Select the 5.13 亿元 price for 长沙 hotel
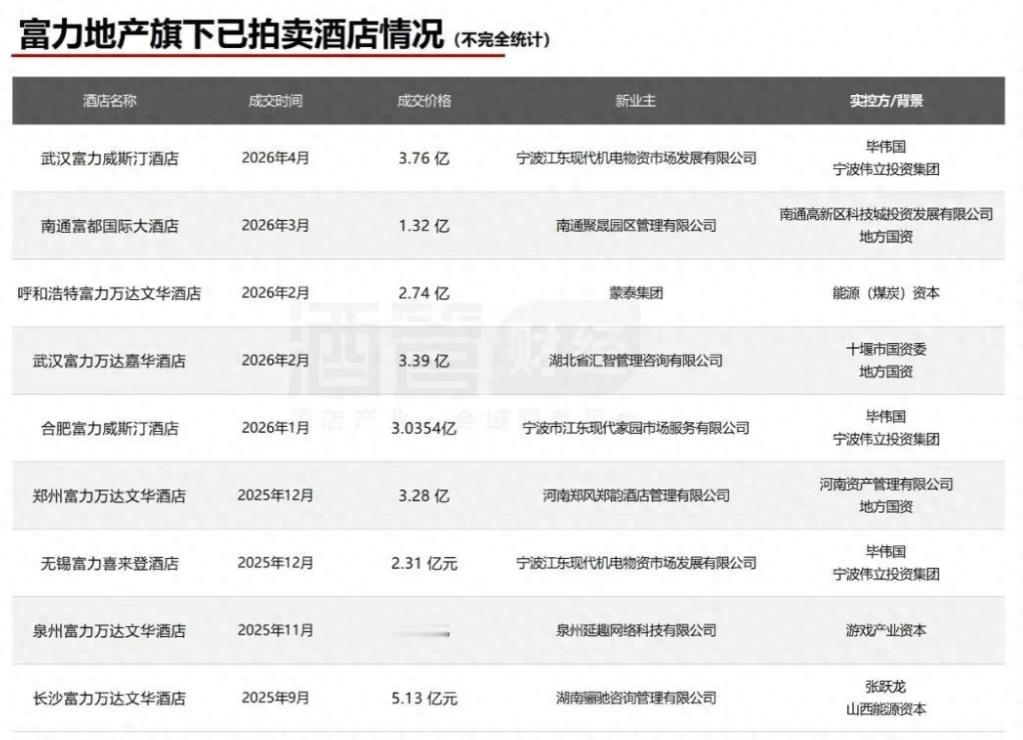Screen dimensions: 1023x740 coord(421,696)
